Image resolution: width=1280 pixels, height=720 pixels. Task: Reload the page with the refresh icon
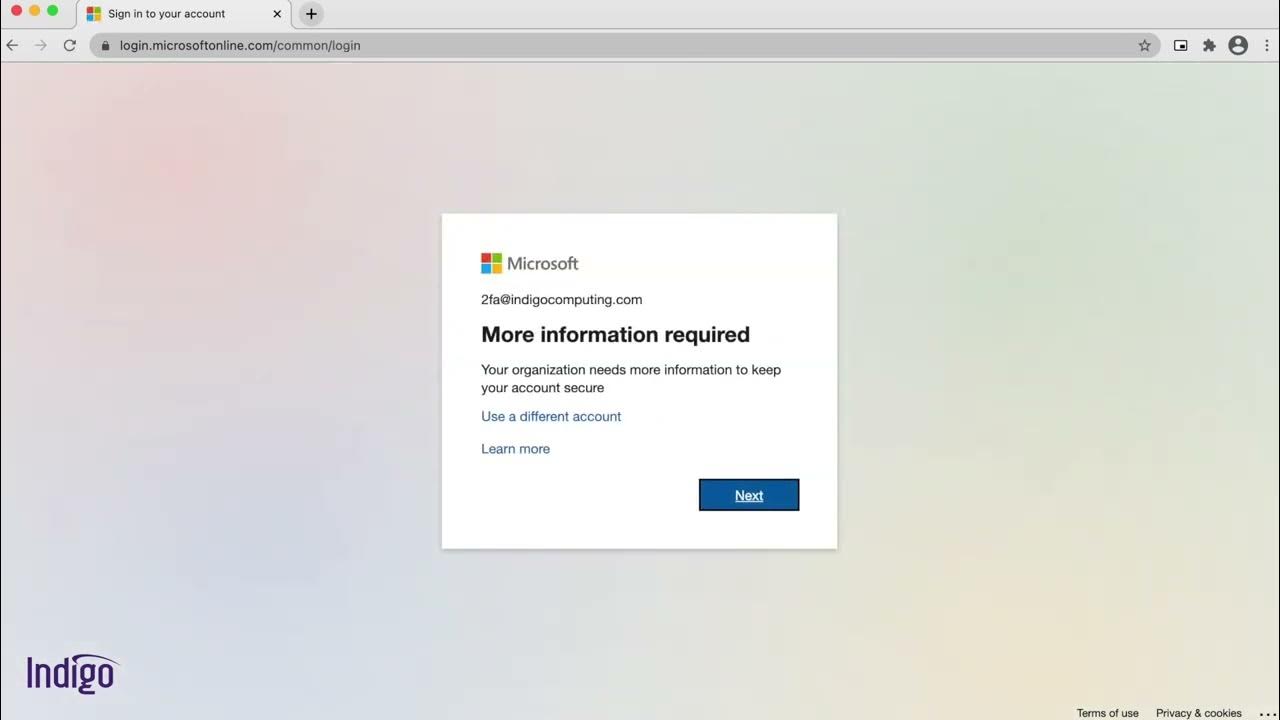coord(70,45)
